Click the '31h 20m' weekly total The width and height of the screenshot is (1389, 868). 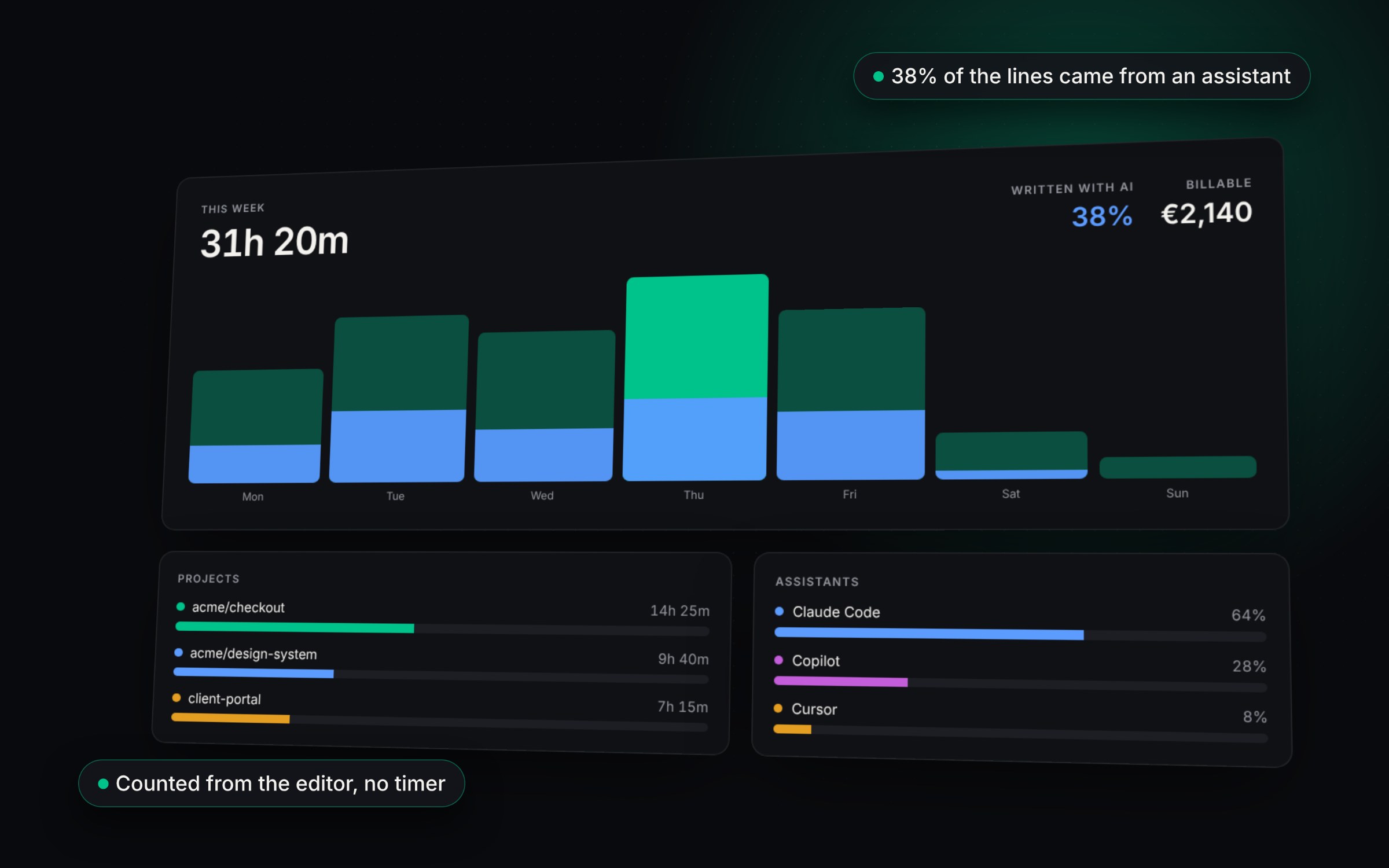point(274,242)
